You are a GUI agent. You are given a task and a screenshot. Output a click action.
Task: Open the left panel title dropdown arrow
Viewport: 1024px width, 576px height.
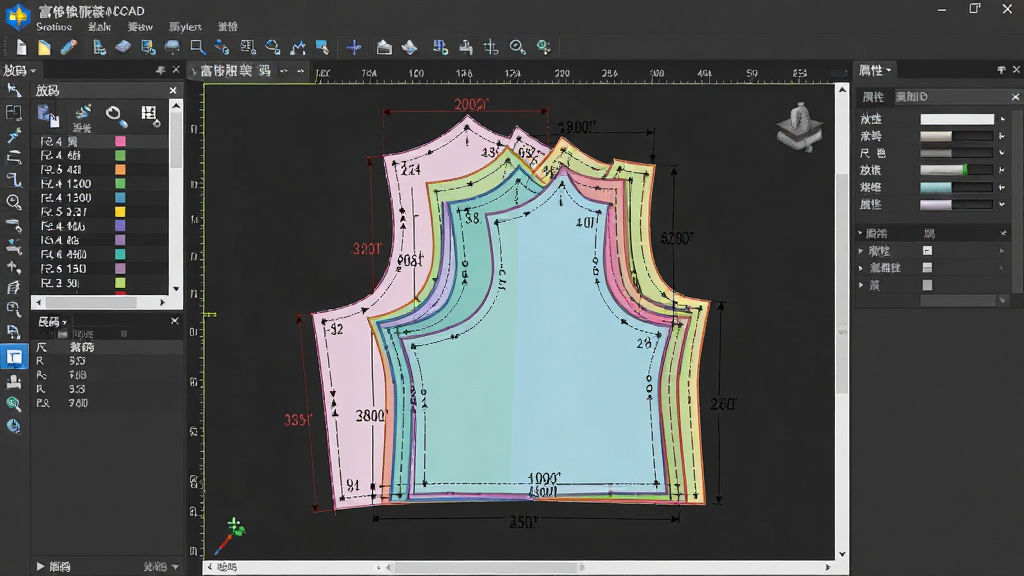coord(33,71)
